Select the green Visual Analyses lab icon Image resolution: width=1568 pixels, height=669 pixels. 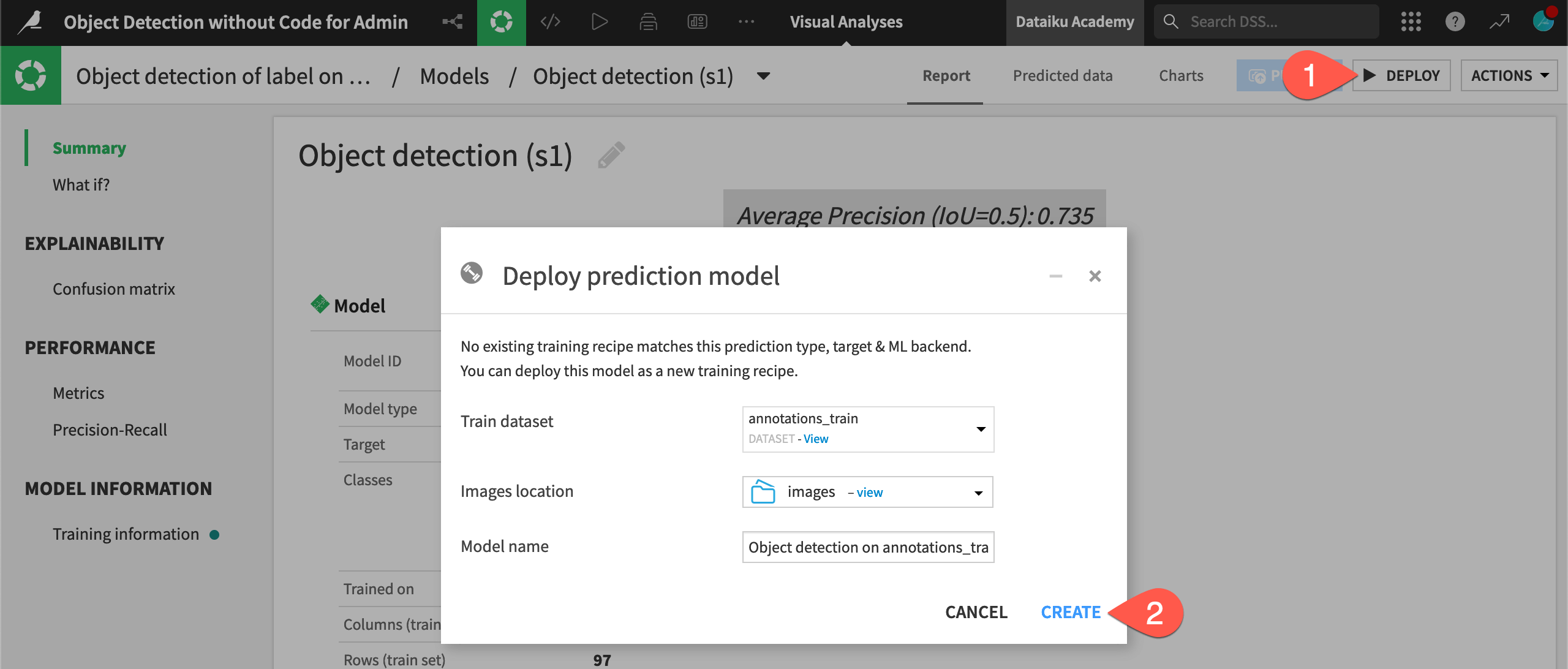[x=502, y=21]
